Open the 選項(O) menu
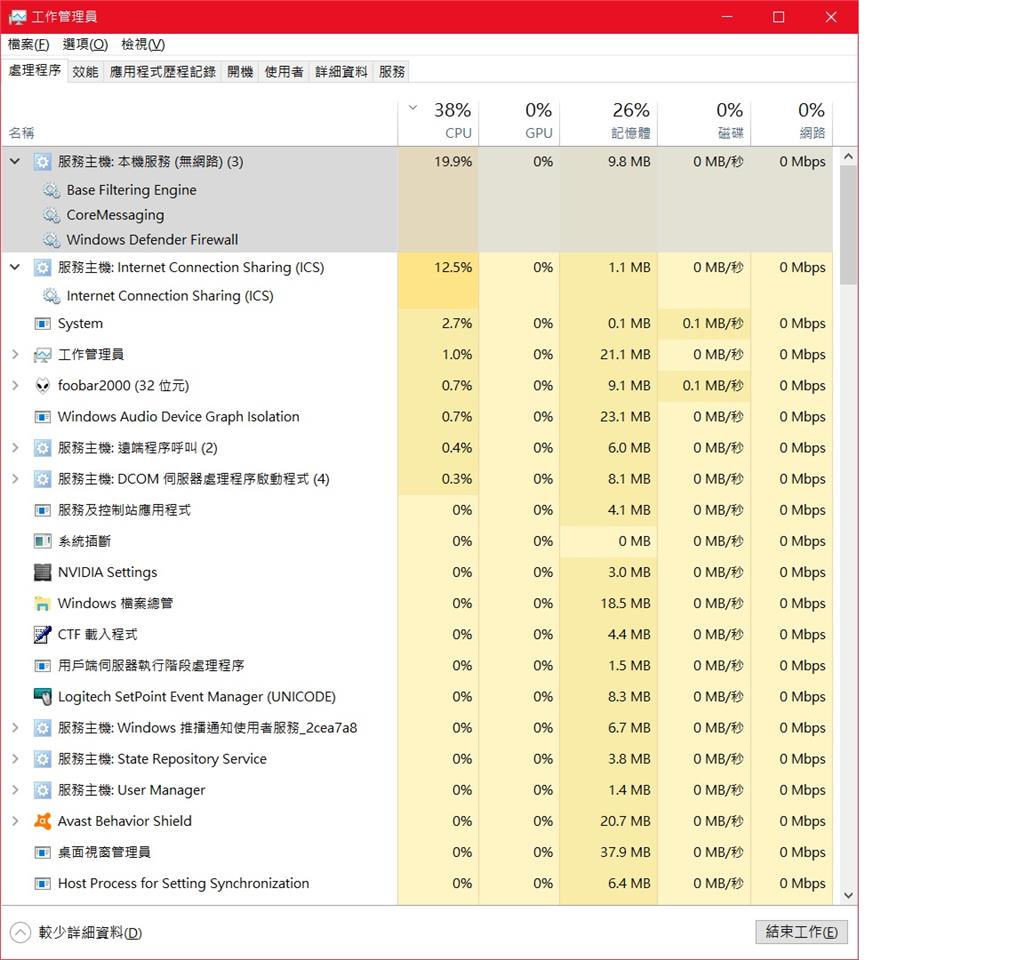1024x960 pixels. pos(85,44)
